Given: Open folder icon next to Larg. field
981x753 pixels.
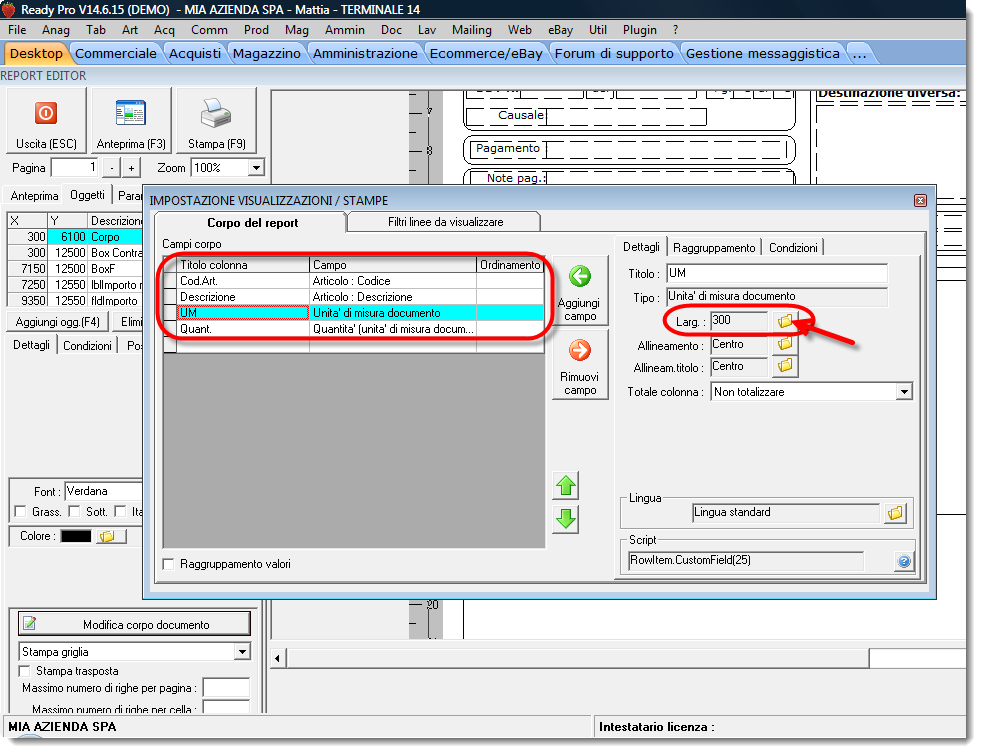Looking at the screenshot, I should click(785, 321).
